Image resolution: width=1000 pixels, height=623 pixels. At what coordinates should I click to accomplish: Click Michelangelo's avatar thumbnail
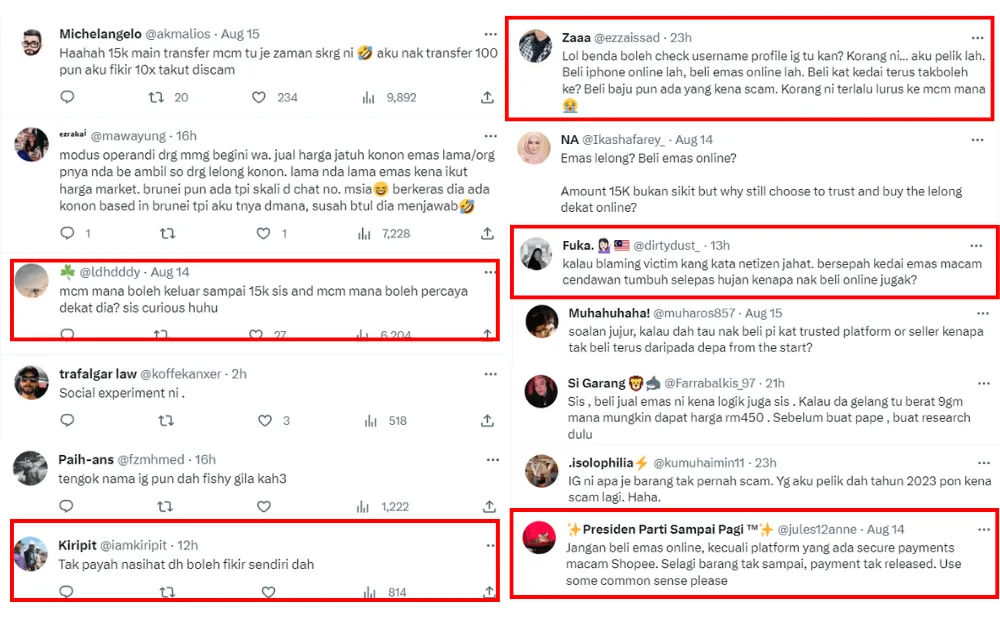31,42
